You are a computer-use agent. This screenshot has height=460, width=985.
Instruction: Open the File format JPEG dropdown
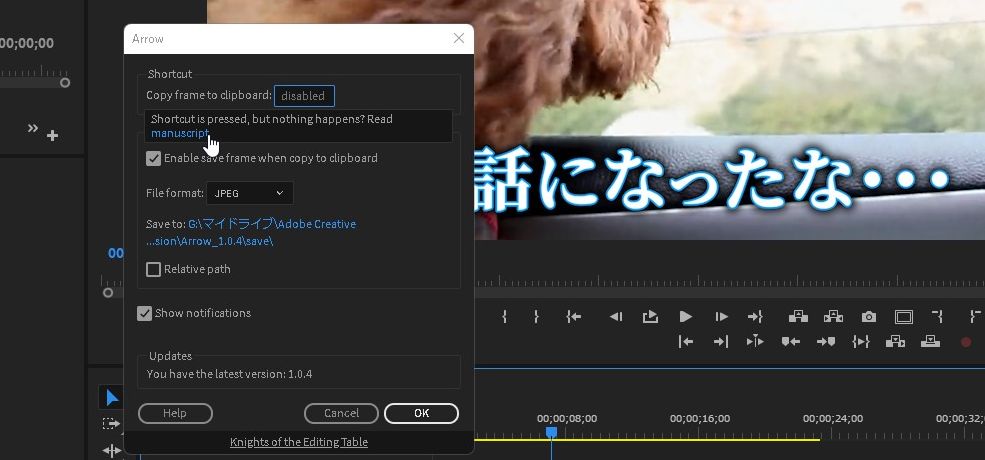[250, 193]
